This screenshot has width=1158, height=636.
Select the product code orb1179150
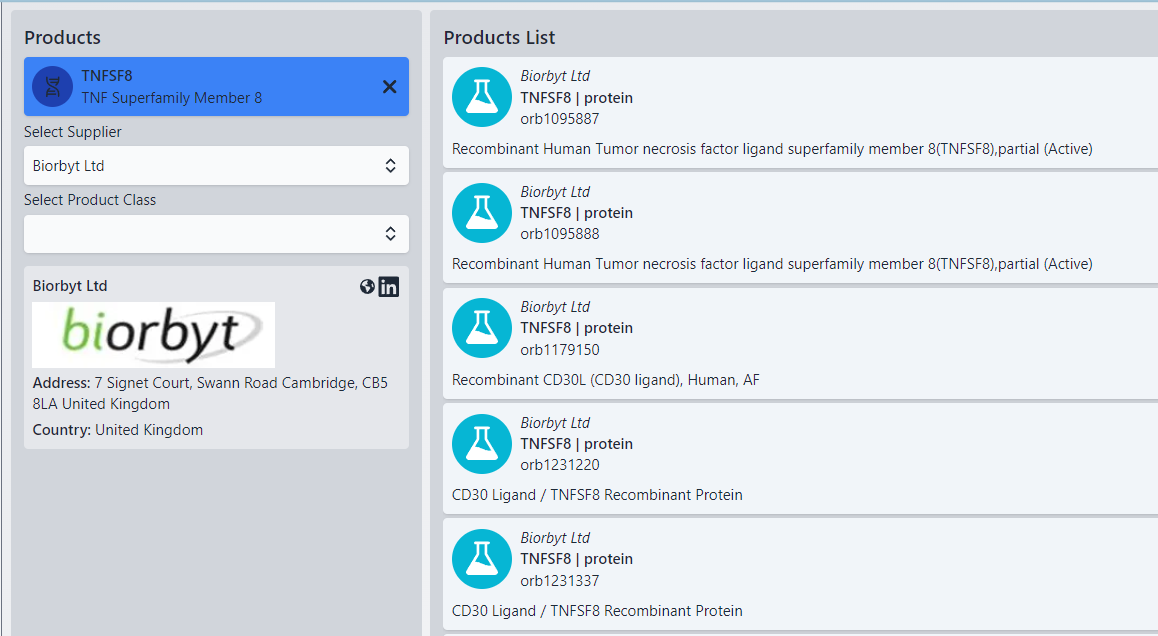point(560,350)
